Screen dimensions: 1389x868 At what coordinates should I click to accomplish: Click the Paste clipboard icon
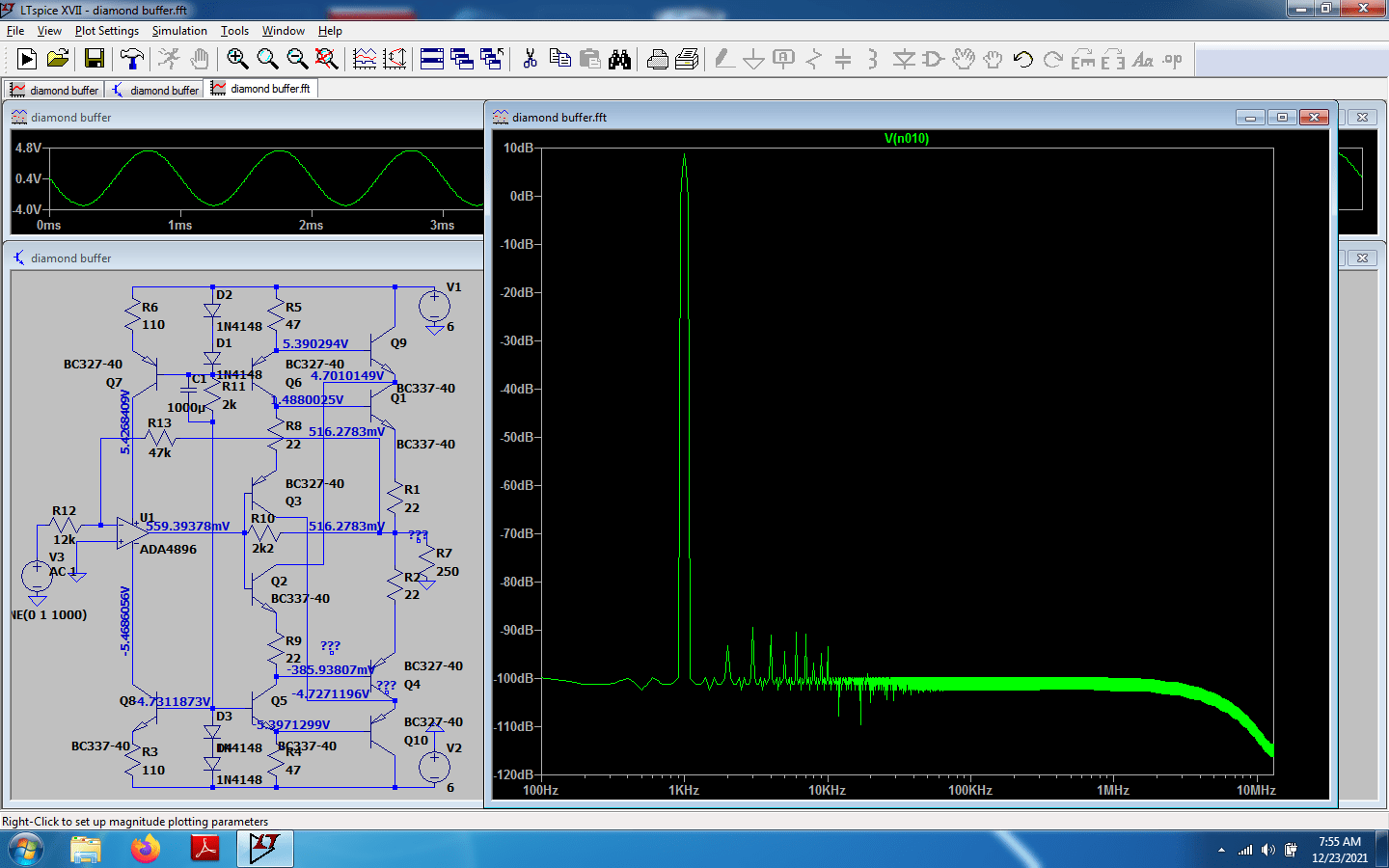pyautogui.click(x=590, y=59)
